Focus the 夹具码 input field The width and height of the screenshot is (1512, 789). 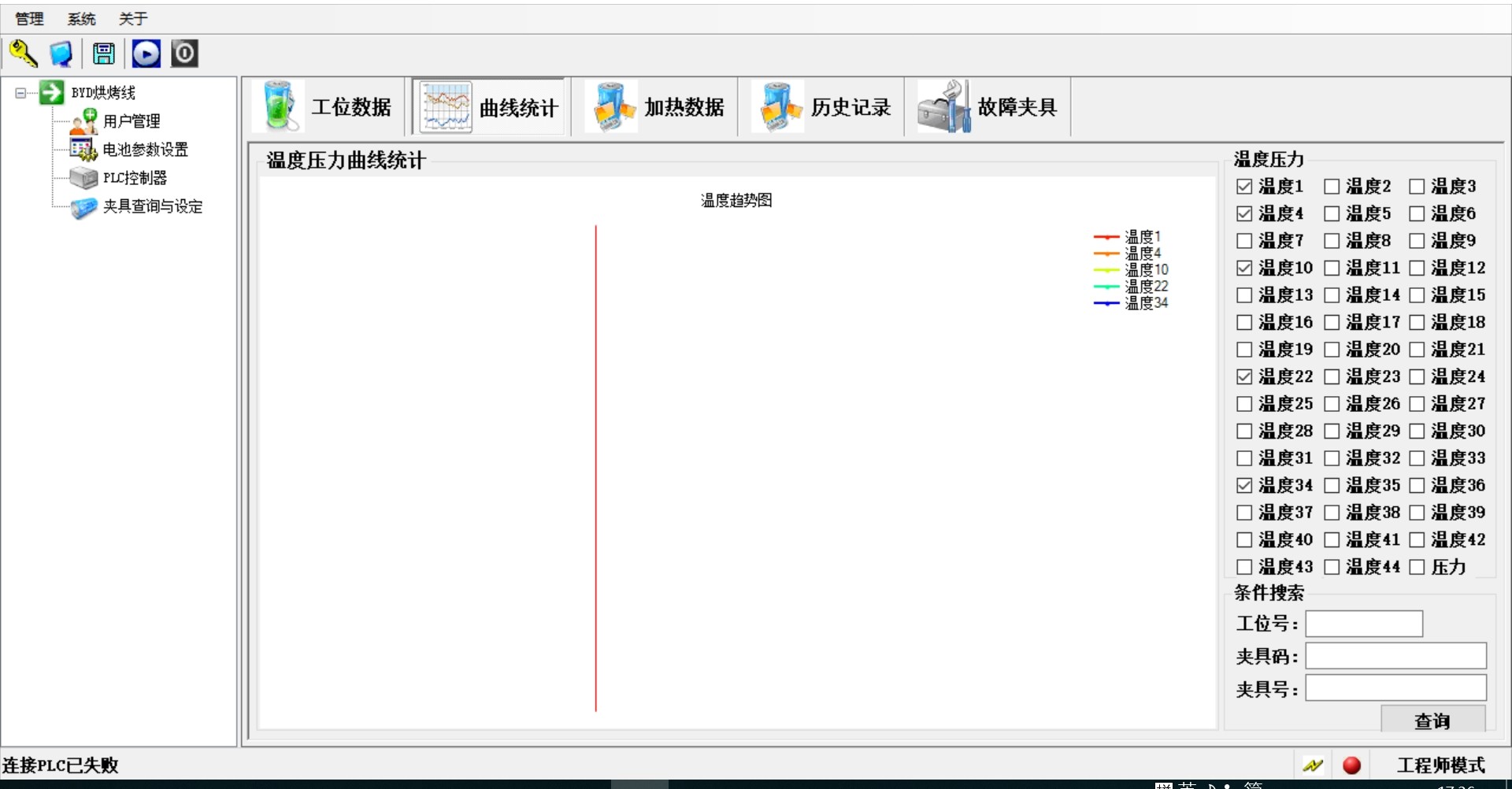(1396, 656)
